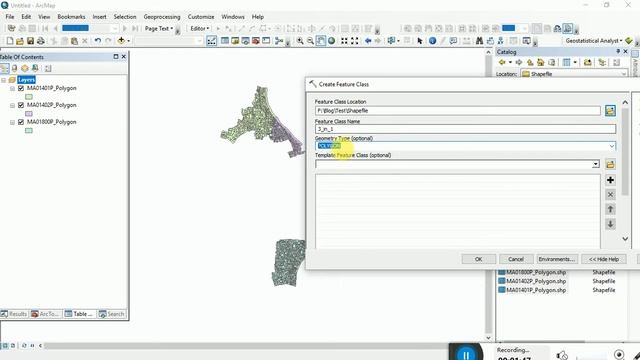
Task: Click the MA01401P_Polygon green symbol swatch
Action: click(29, 97)
